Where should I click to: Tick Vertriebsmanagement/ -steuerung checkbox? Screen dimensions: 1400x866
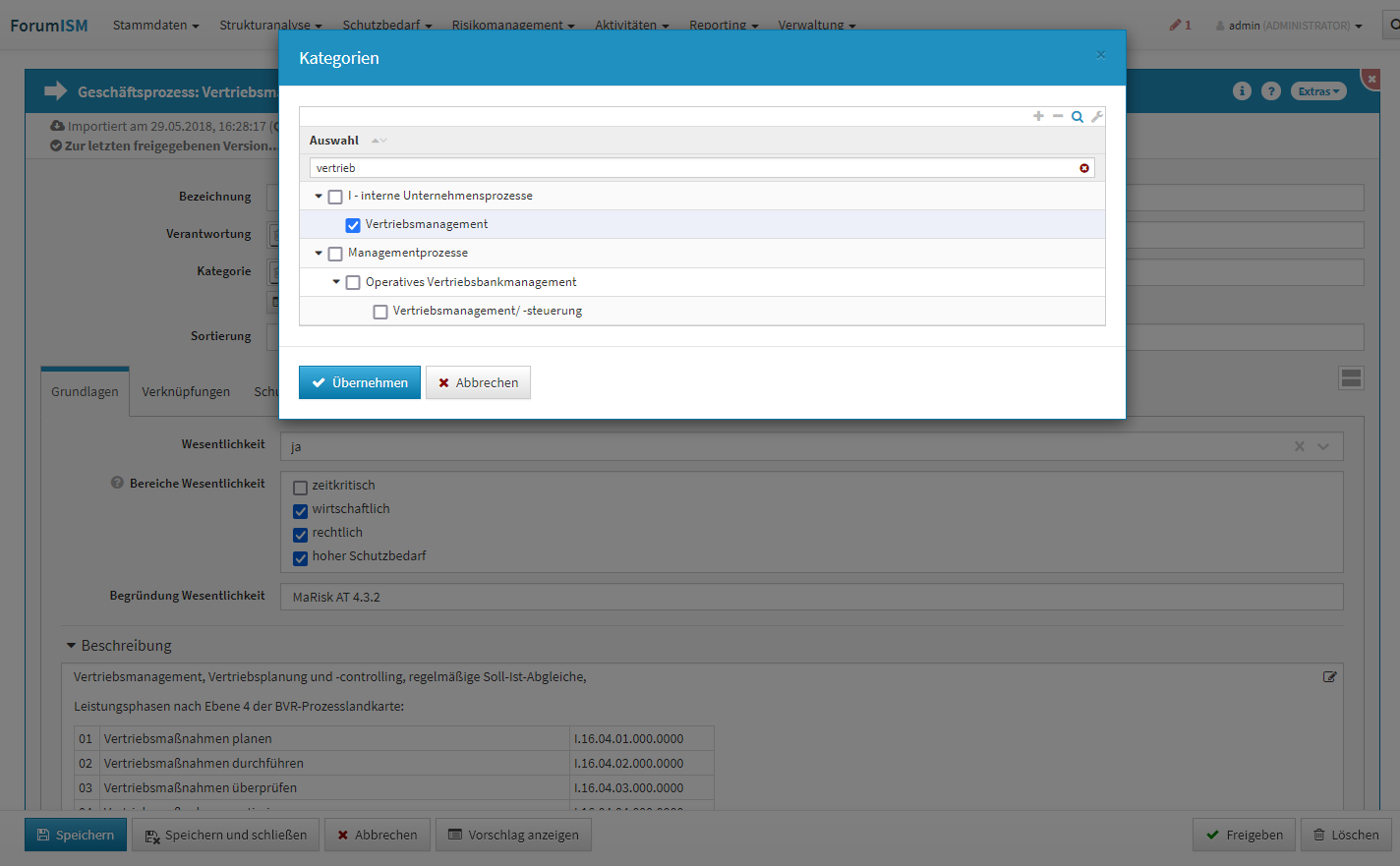(x=380, y=312)
